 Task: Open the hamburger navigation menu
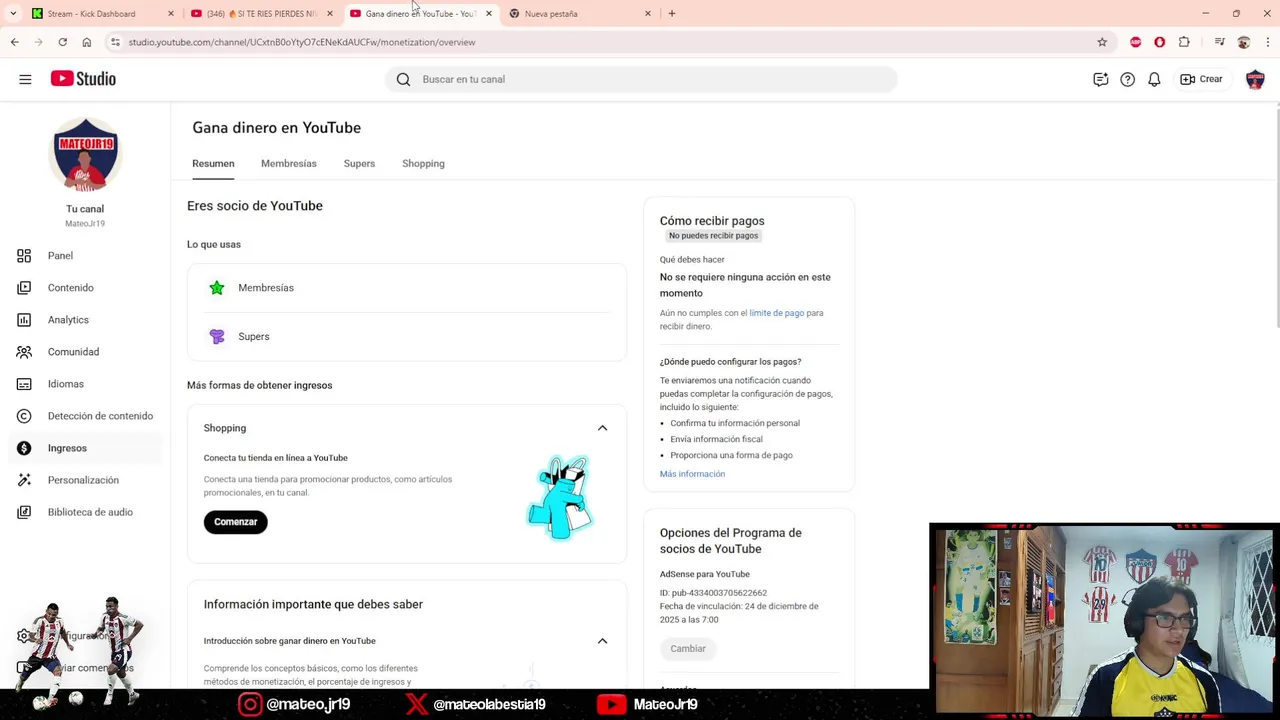pyautogui.click(x=25, y=79)
